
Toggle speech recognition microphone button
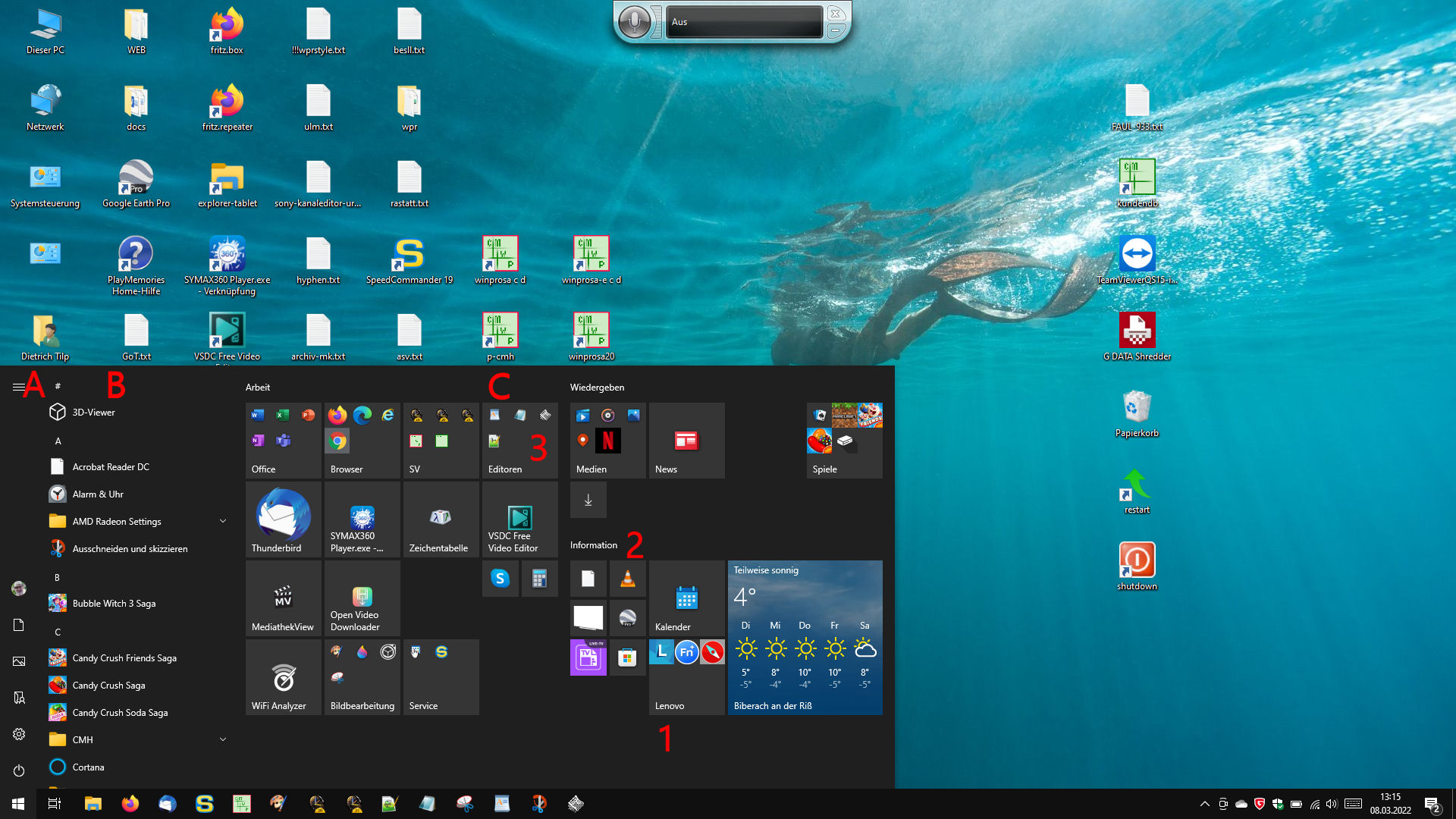(x=634, y=21)
